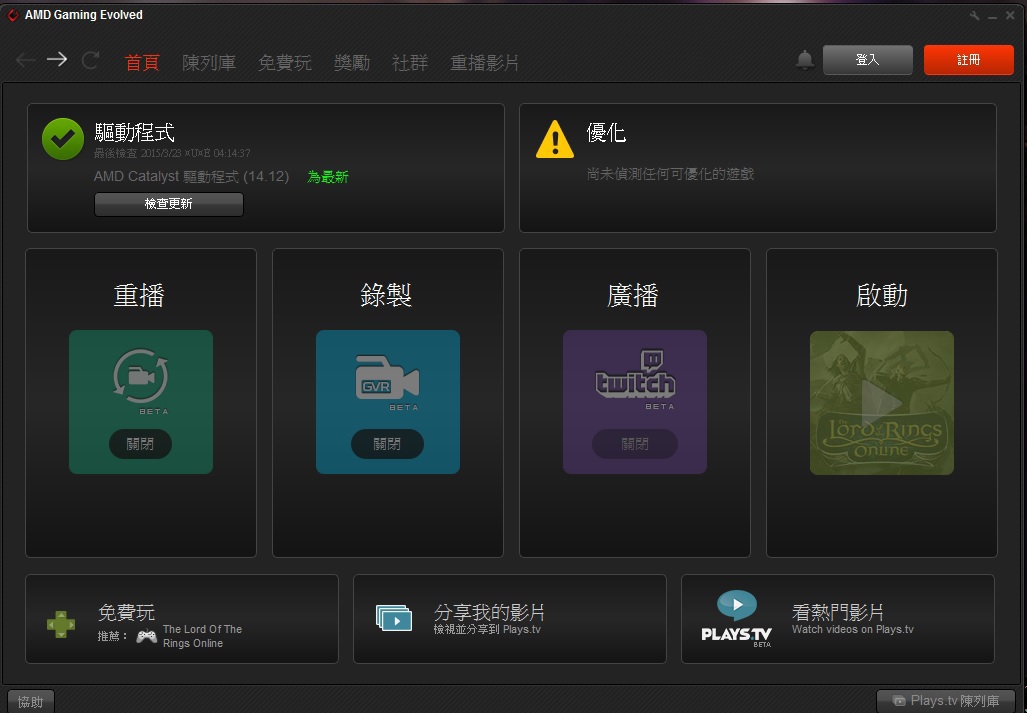Click the share videos stacked-film icon
Screen dimensions: 1027x713
[394, 617]
